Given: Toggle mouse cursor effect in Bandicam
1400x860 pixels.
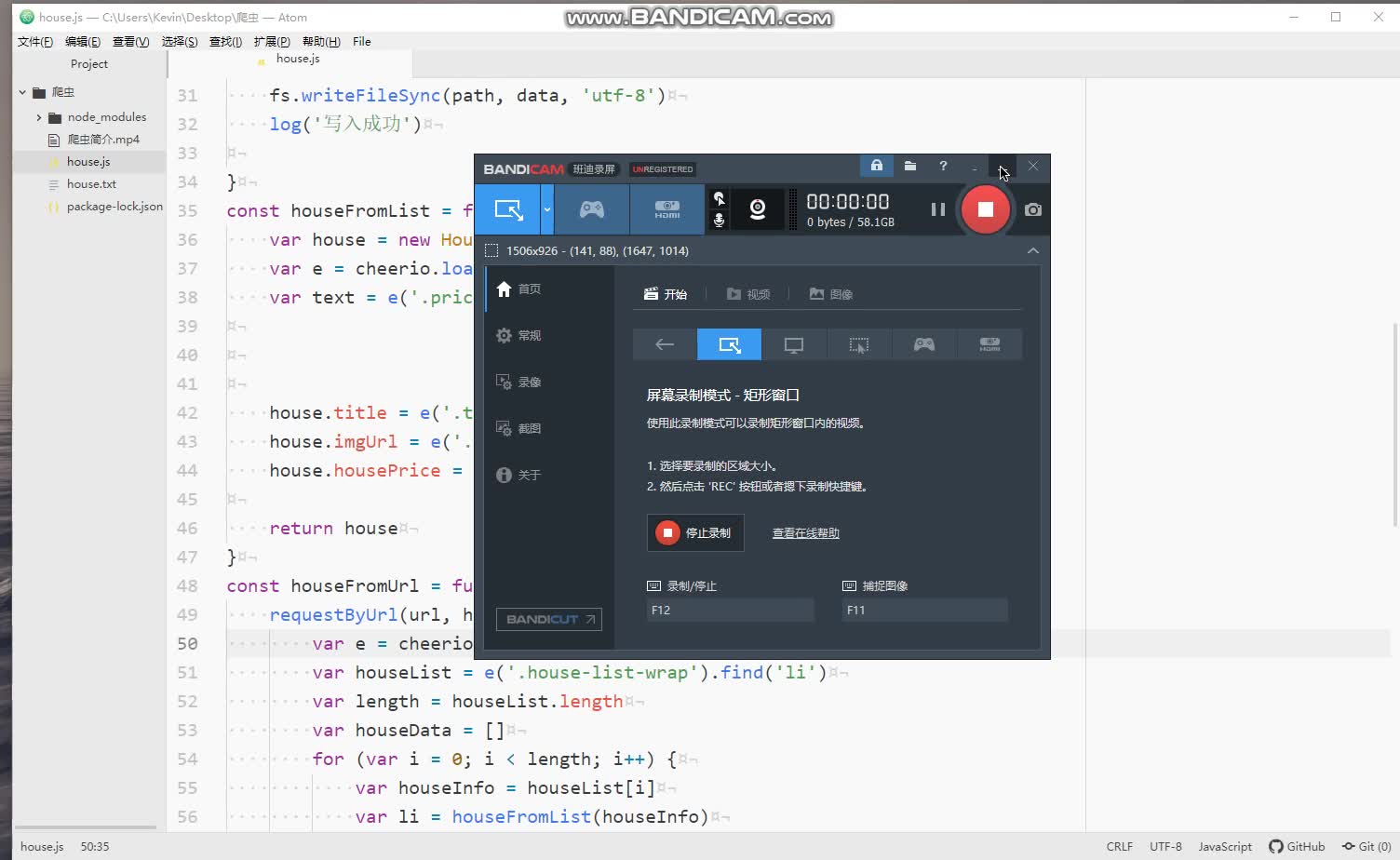Looking at the screenshot, I should click(x=719, y=198).
